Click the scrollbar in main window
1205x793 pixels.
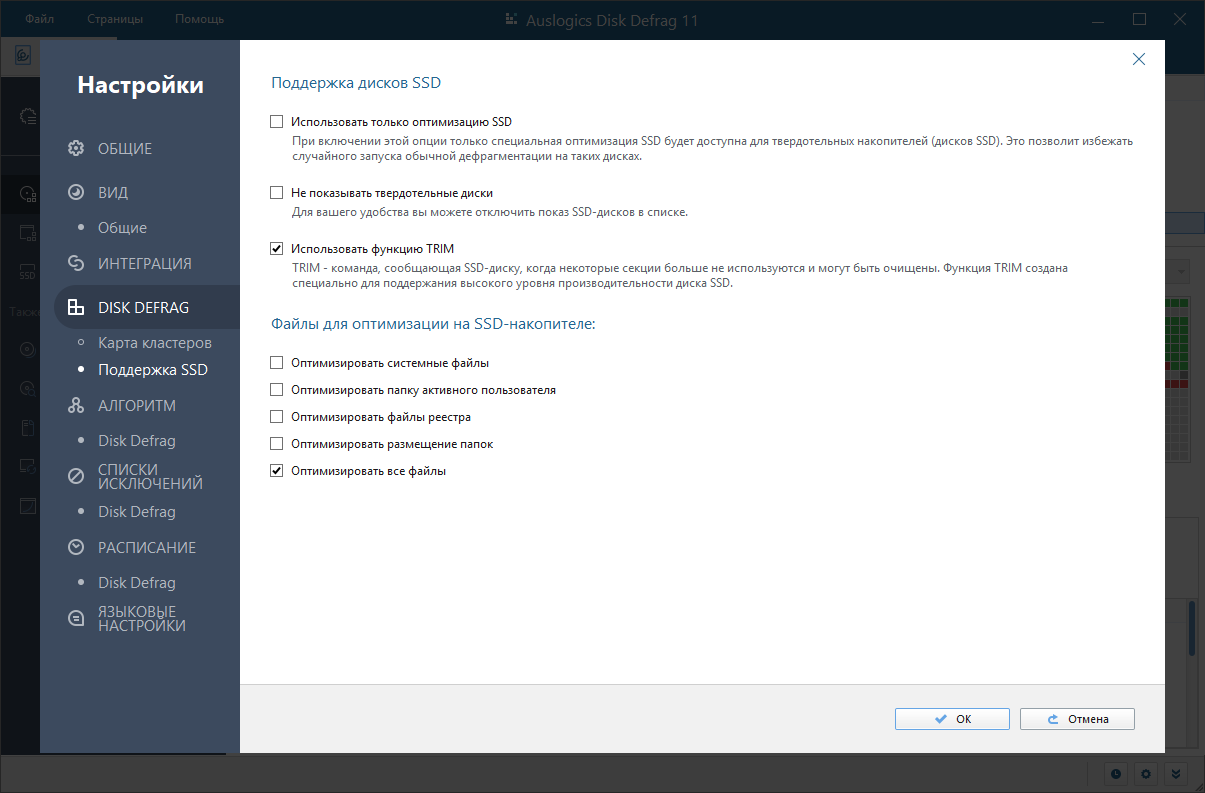click(1191, 628)
